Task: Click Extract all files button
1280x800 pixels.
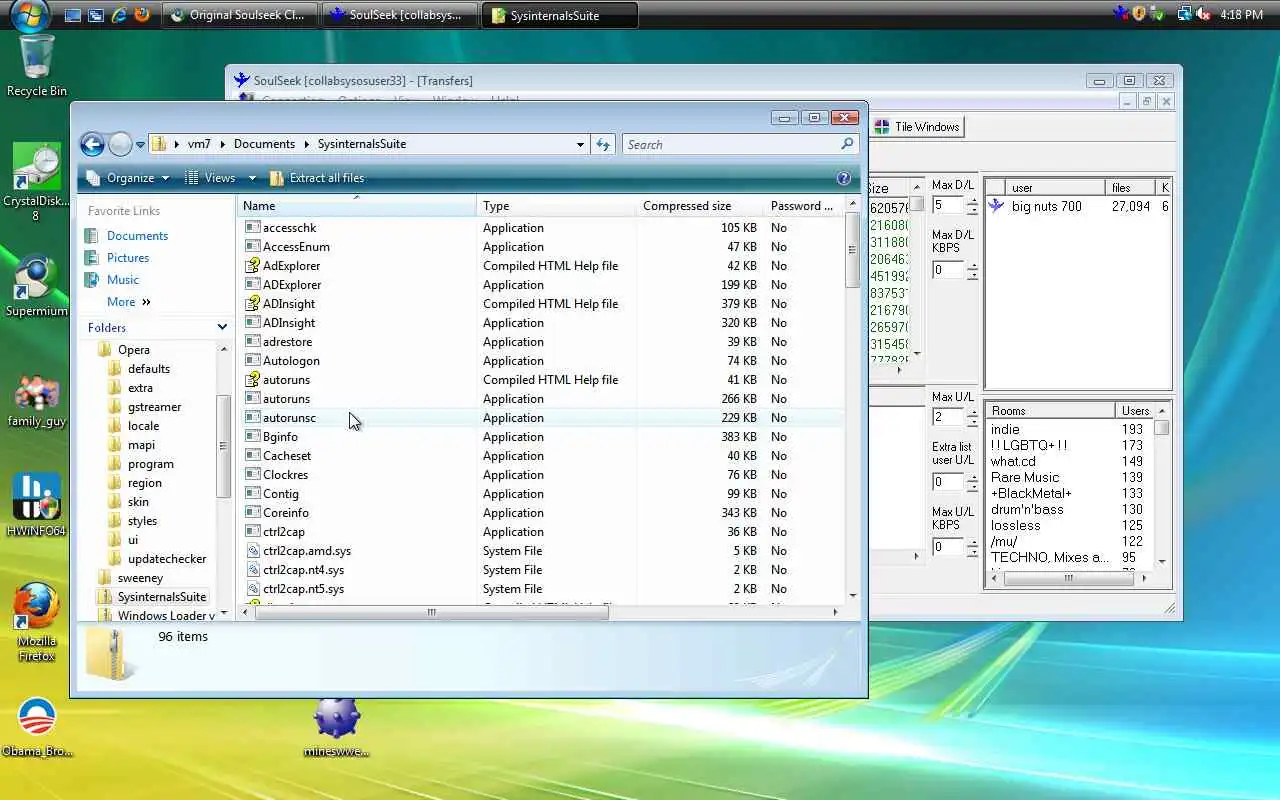Action: pyautogui.click(x=316, y=178)
